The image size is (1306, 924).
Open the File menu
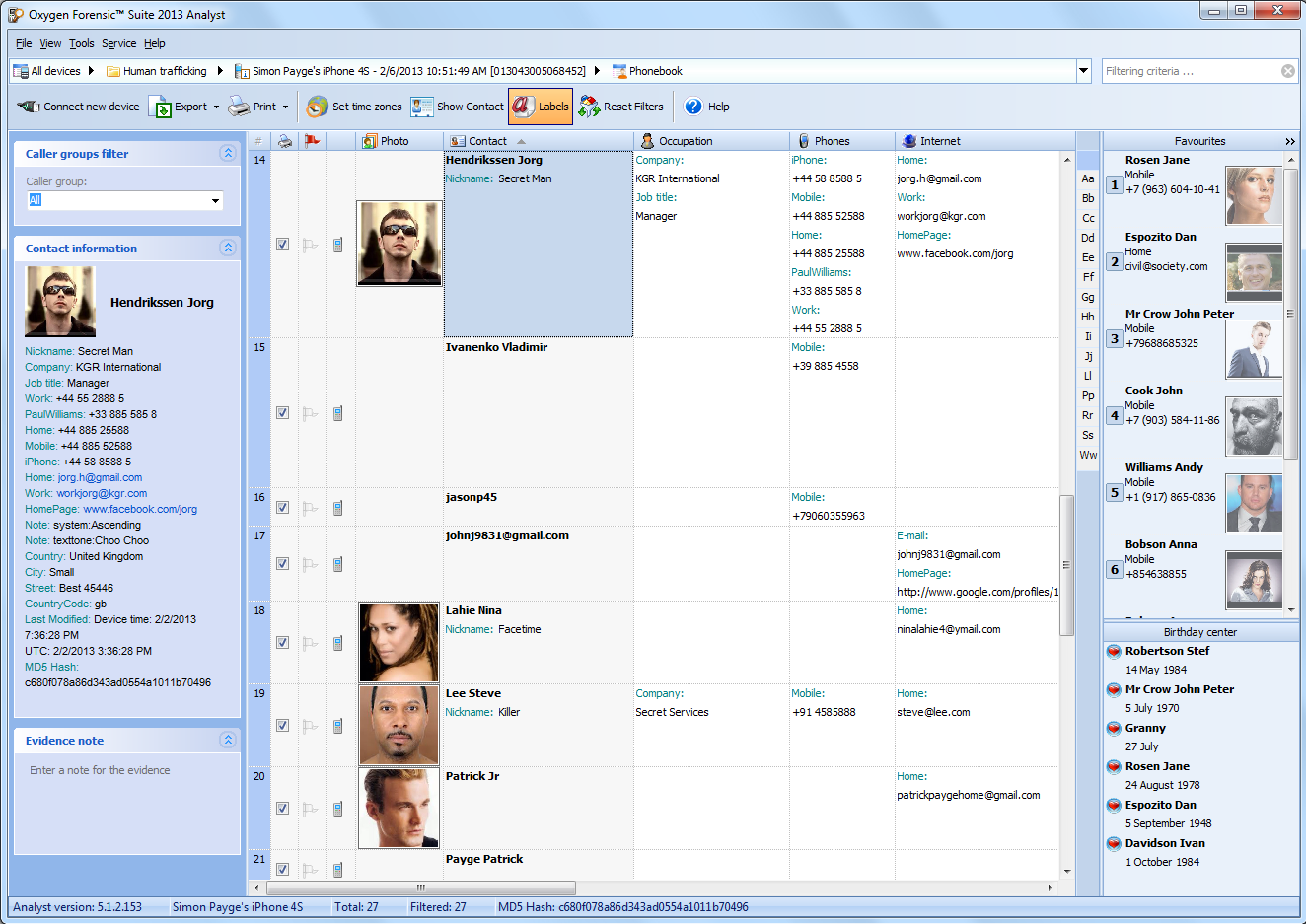(24, 43)
